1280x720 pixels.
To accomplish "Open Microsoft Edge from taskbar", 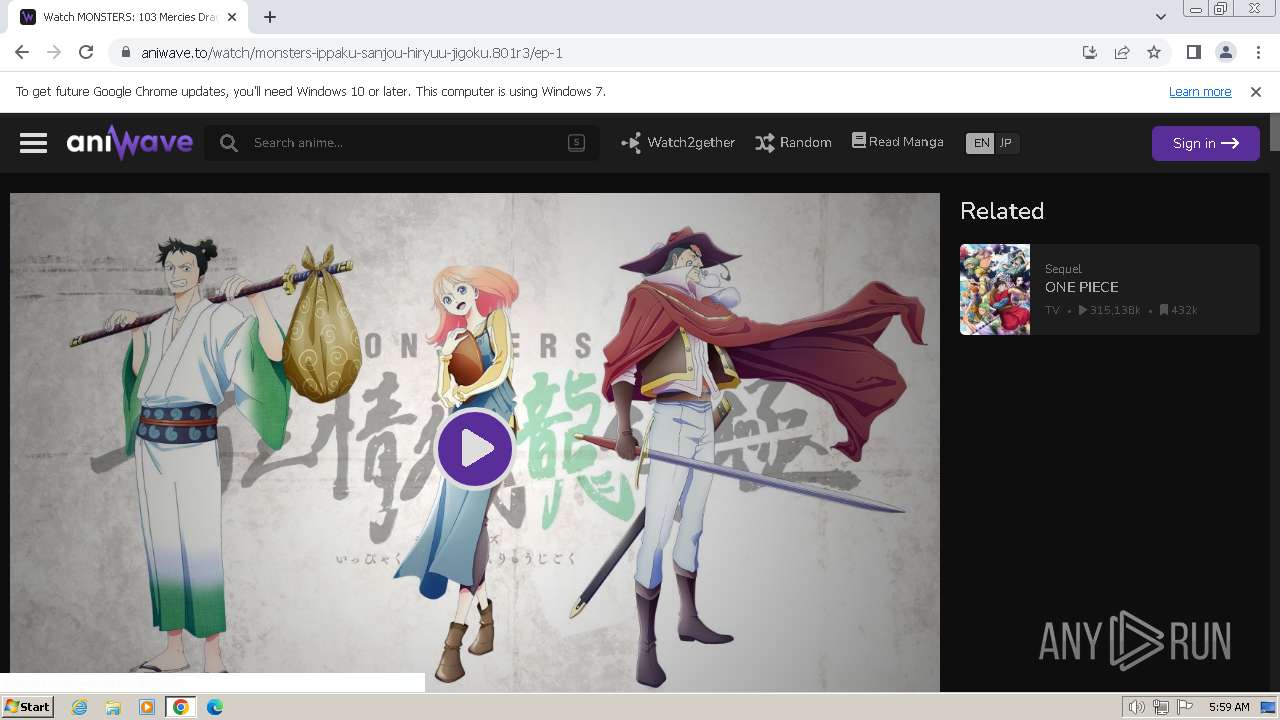I will [x=215, y=707].
